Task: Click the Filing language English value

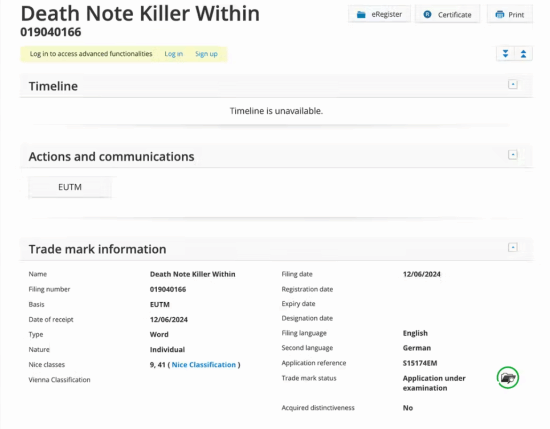Action: pyautogui.click(x=415, y=333)
